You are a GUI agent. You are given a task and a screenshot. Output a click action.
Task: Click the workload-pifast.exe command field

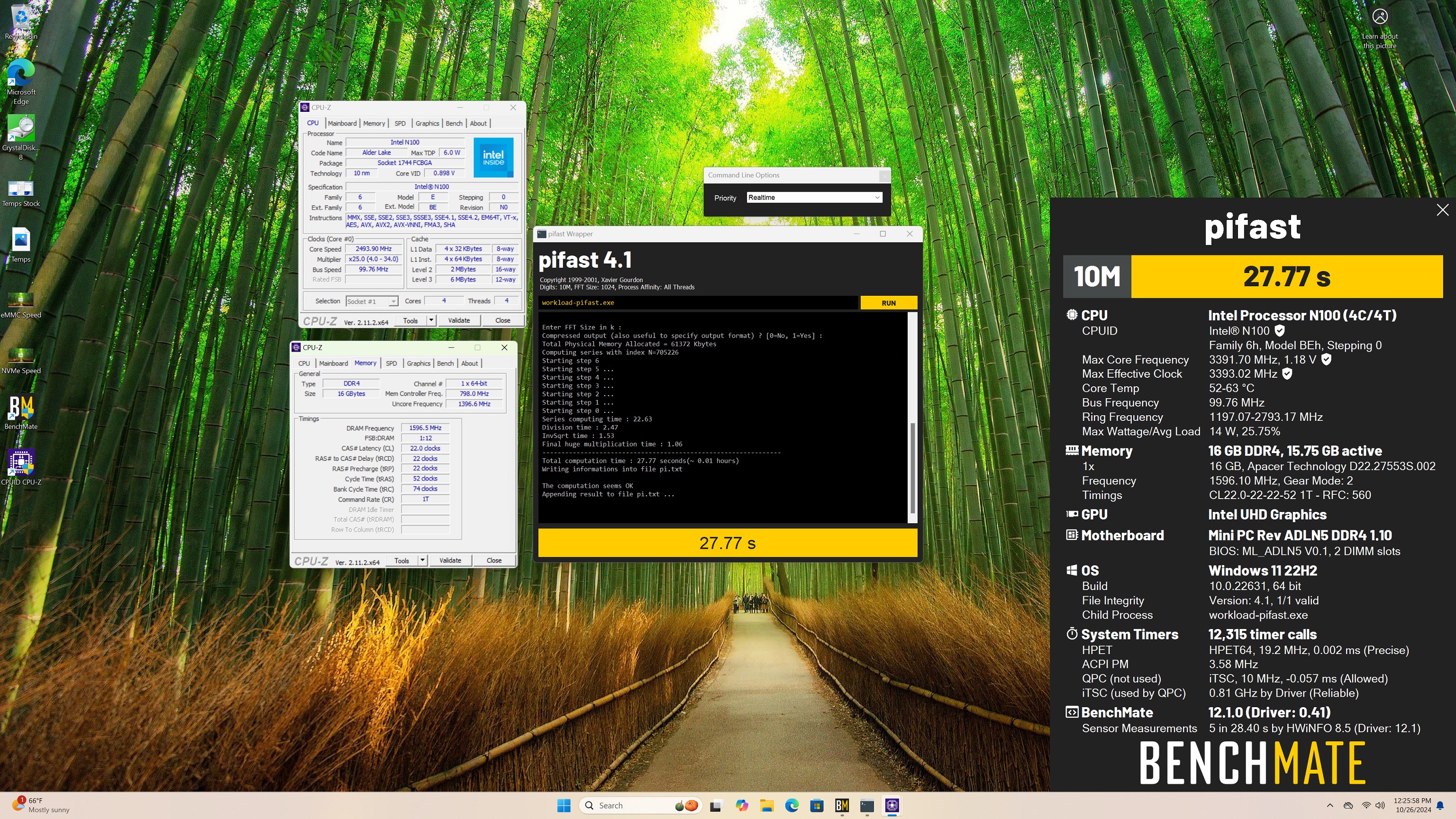pos(698,303)
